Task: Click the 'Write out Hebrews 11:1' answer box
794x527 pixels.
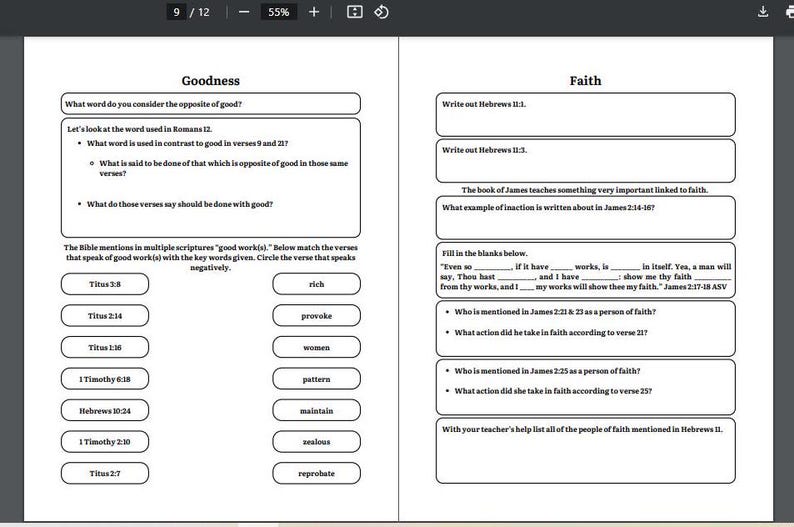Action: point(585,114)
